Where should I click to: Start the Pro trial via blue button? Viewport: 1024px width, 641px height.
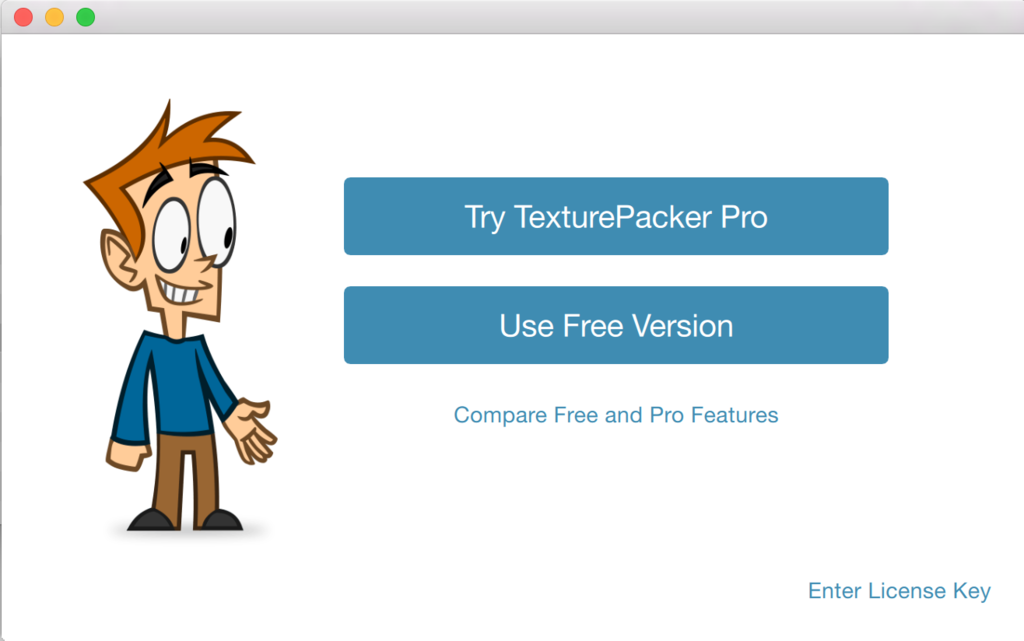point(616,216)
